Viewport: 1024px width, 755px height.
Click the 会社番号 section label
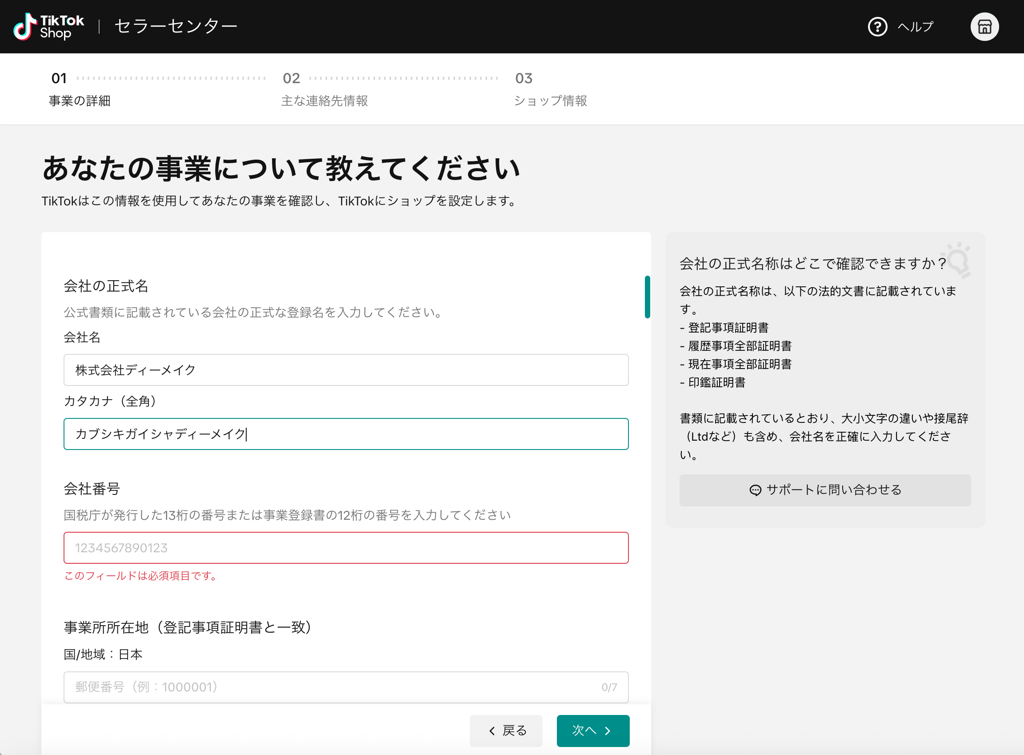(x=91, y=489)
